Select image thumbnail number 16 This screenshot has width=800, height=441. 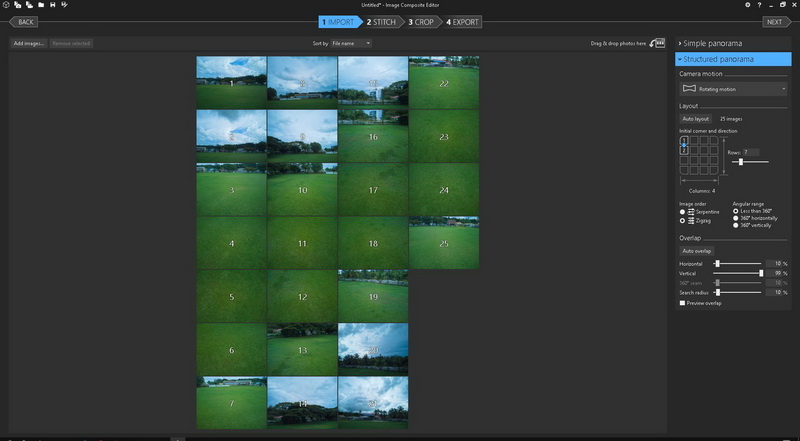pyautogui.click(x=373, y=136)
